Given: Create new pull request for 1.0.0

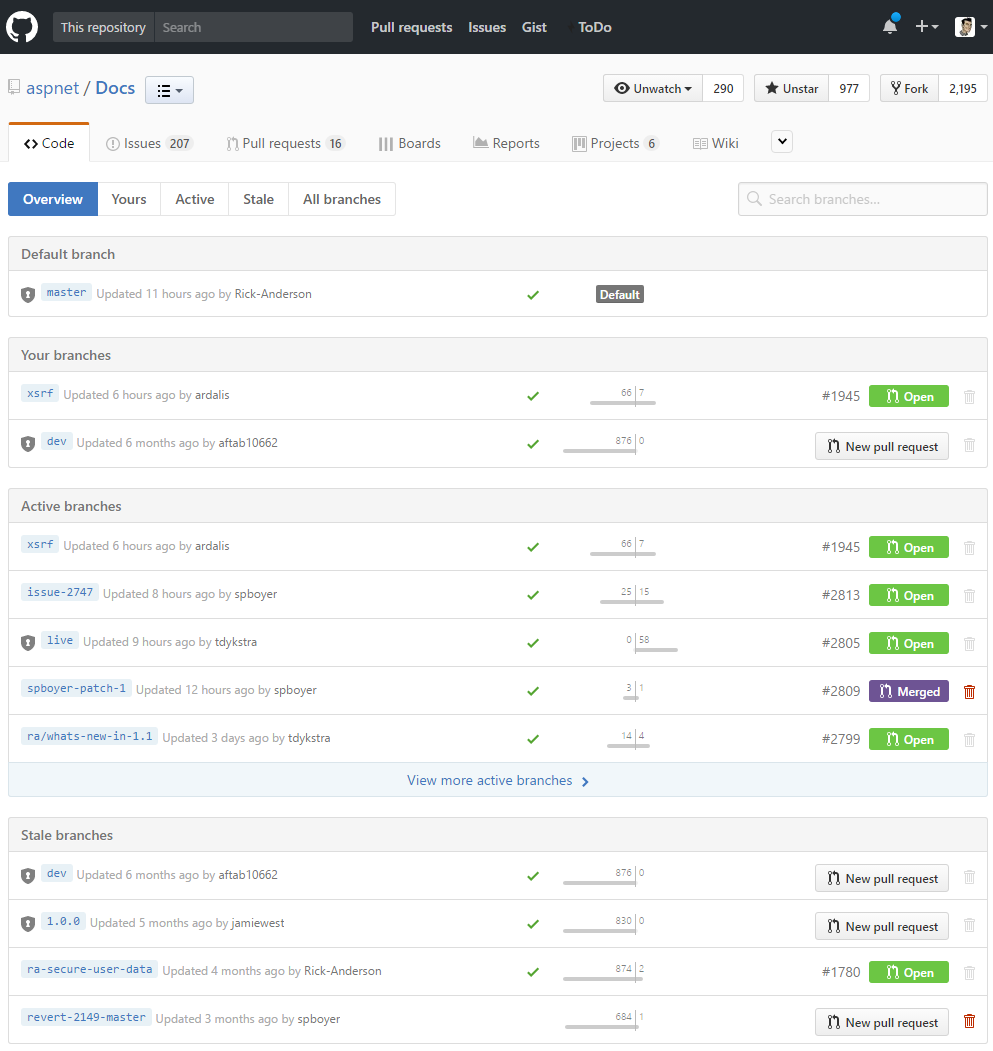Looking at the screenshot, I should click(x=882, y=926).
